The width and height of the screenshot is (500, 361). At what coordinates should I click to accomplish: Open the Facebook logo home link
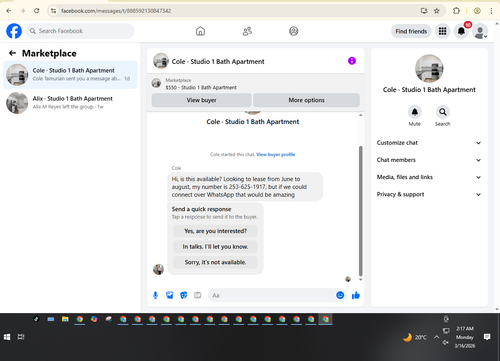(14, 31)
